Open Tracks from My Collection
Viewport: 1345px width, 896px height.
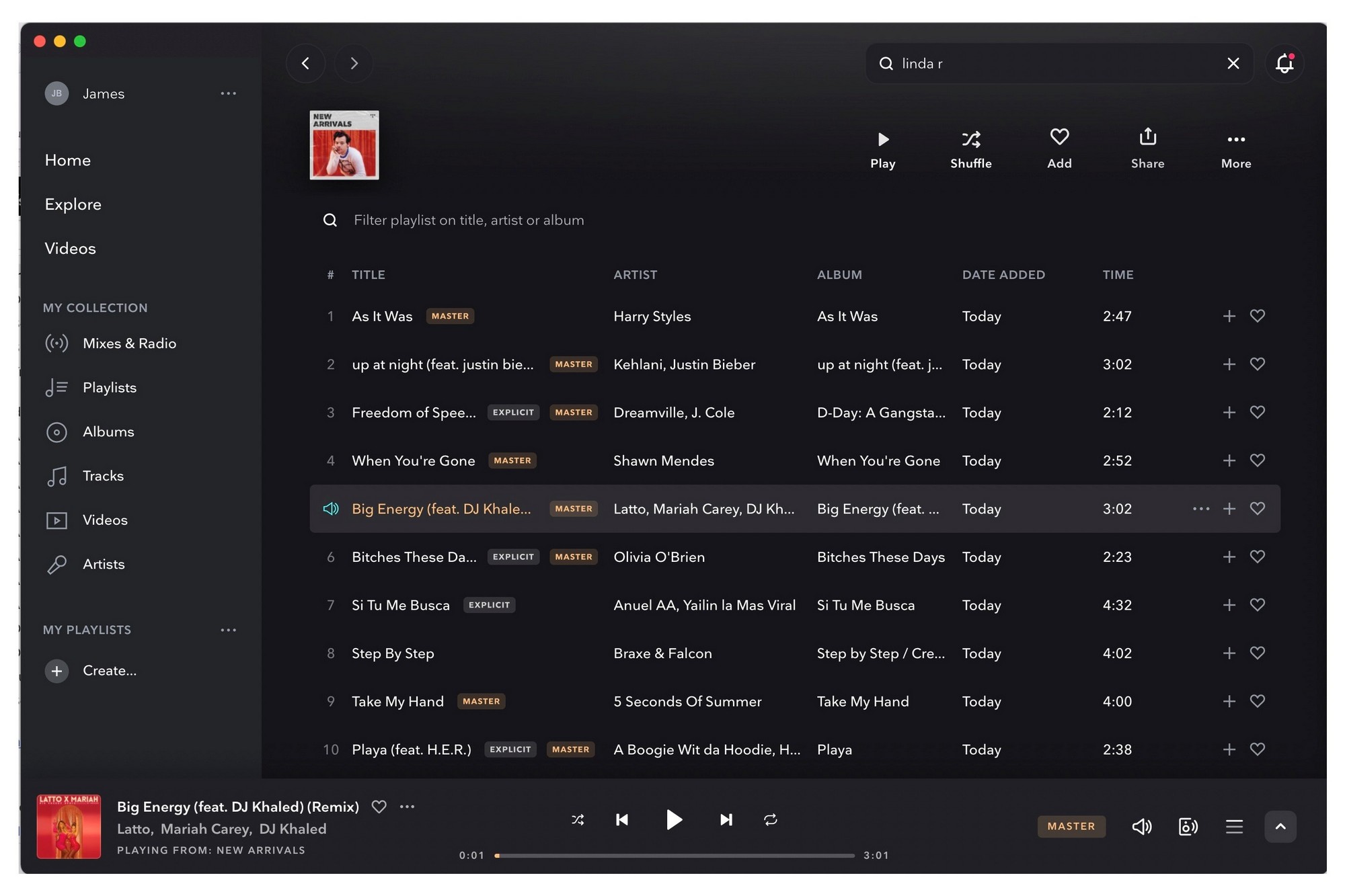(103, 475)
